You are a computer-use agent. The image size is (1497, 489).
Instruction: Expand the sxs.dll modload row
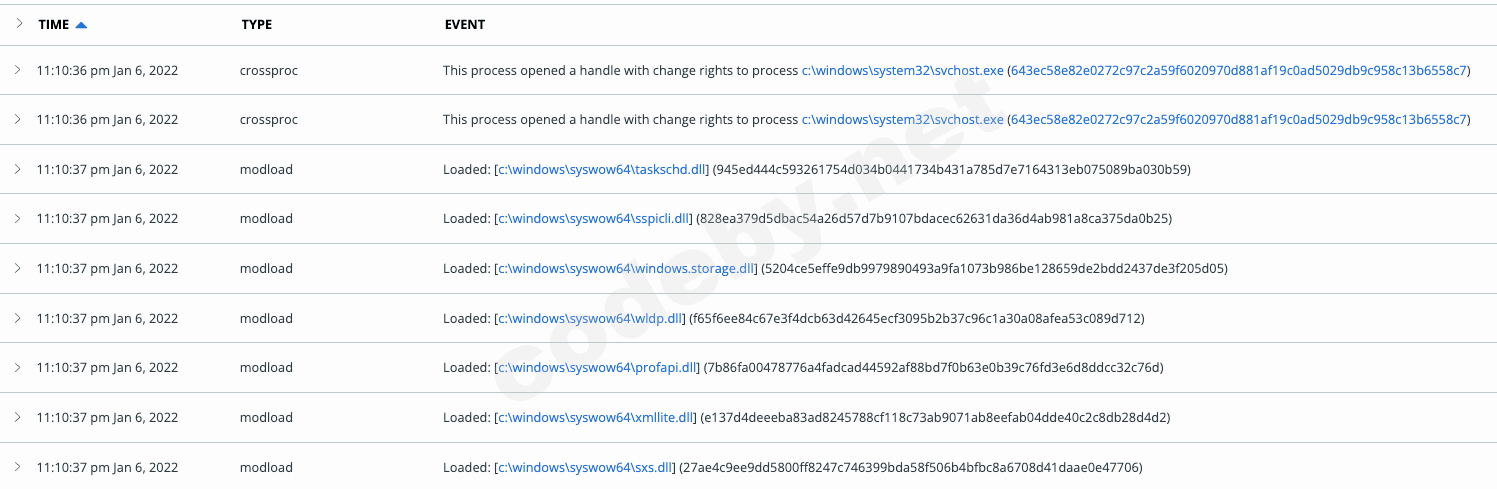point(18,467)
